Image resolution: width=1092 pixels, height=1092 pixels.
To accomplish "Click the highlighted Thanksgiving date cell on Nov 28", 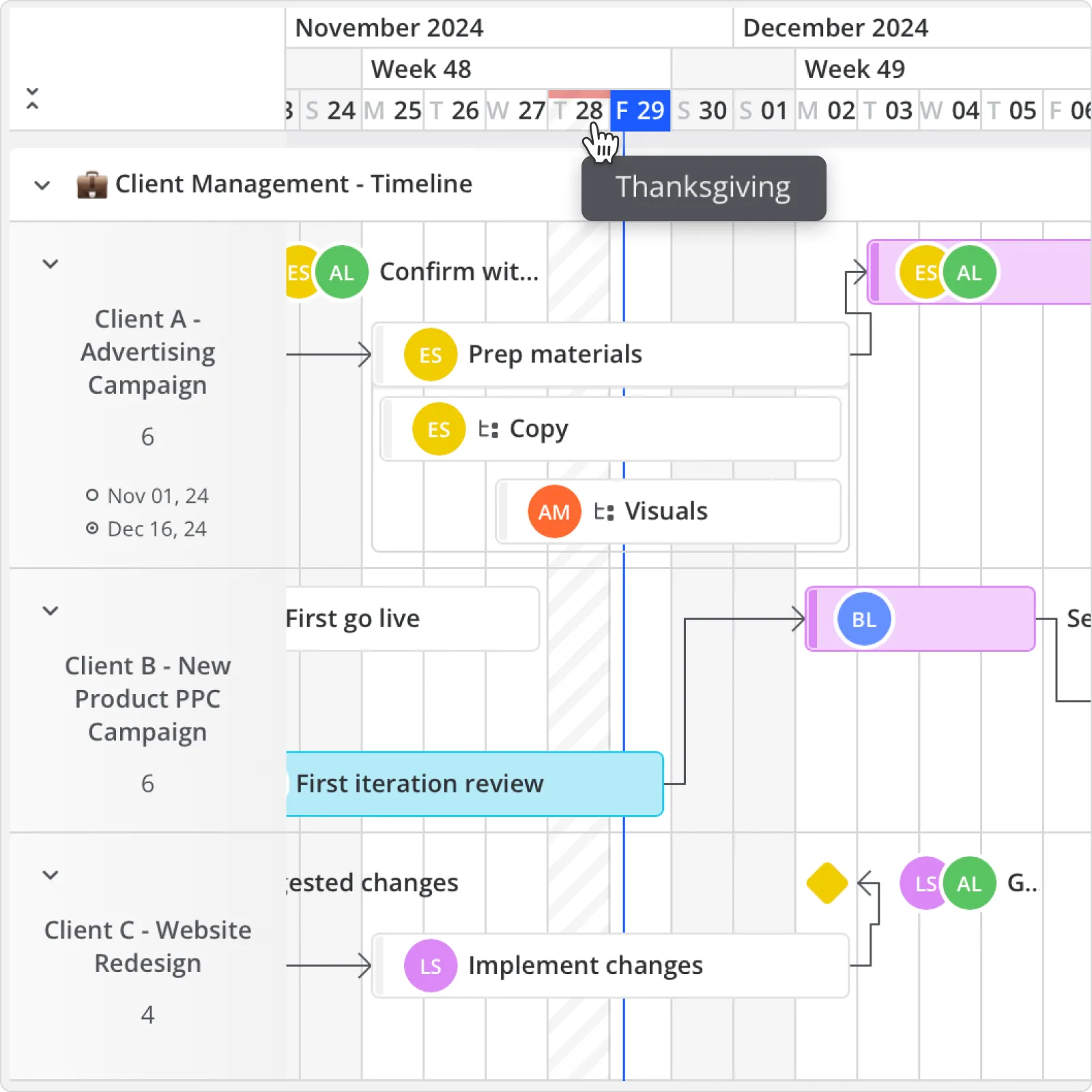I will tap(579, 111).
